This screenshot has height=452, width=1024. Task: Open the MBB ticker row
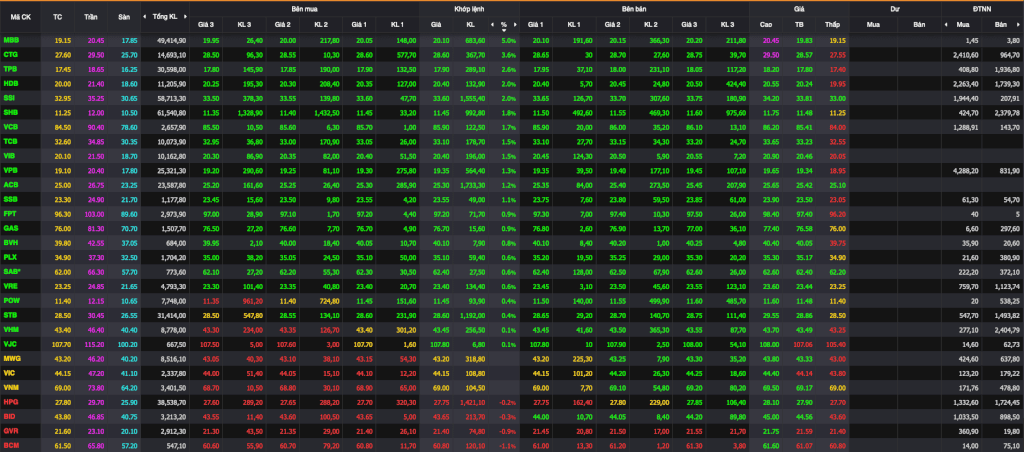pos(10,40)
